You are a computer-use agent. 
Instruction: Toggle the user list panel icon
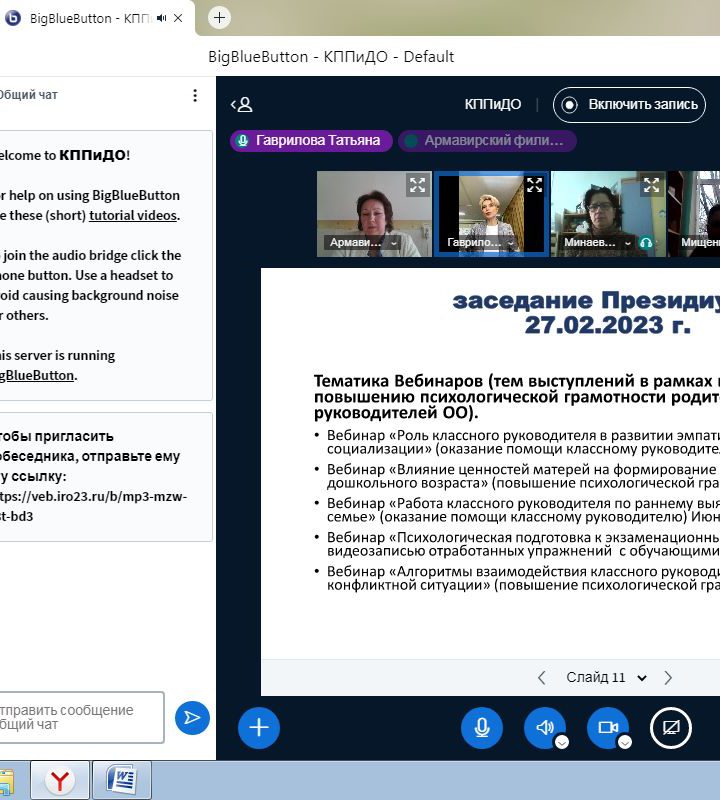pyautogui.click(x=241, y=104)
